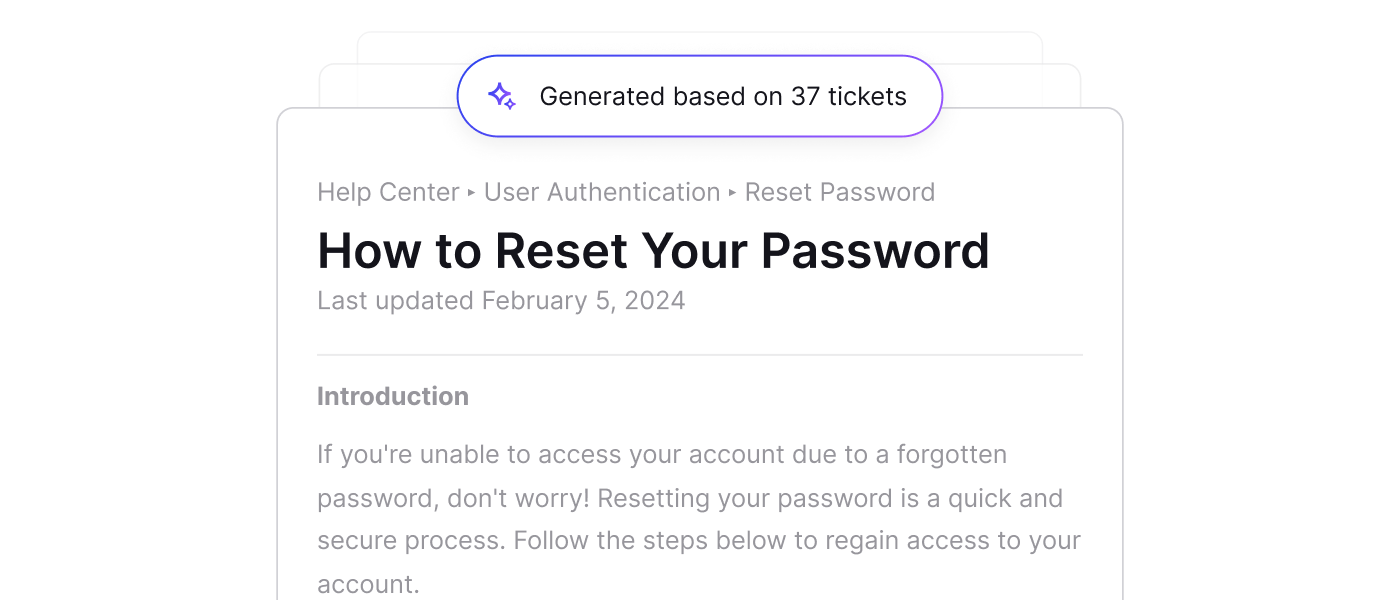Go to User Authentication breadcrumb
This screenshot has height=600, width=1400.
coord(602,192)
